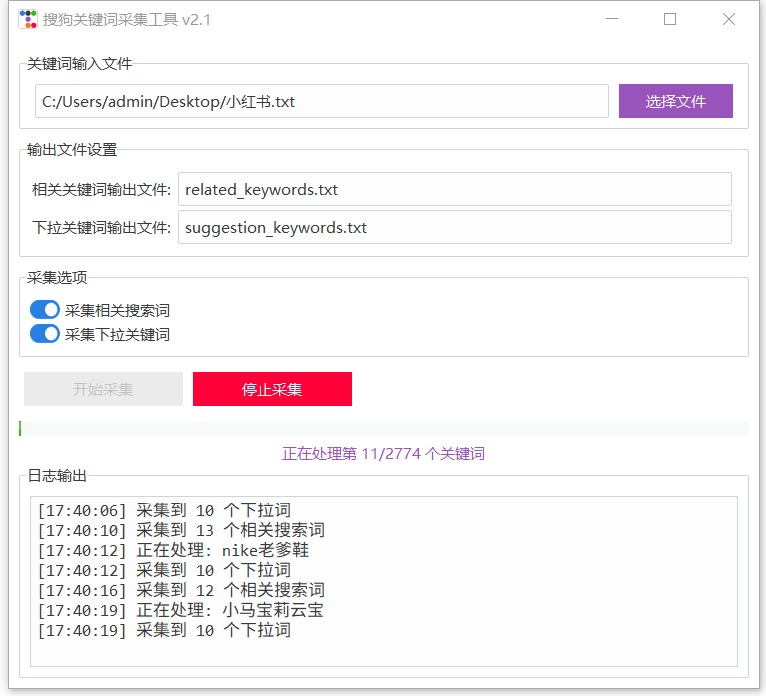Maximize the window
Viewport: 766px width, 696px height.
click(x=670, y=19)
